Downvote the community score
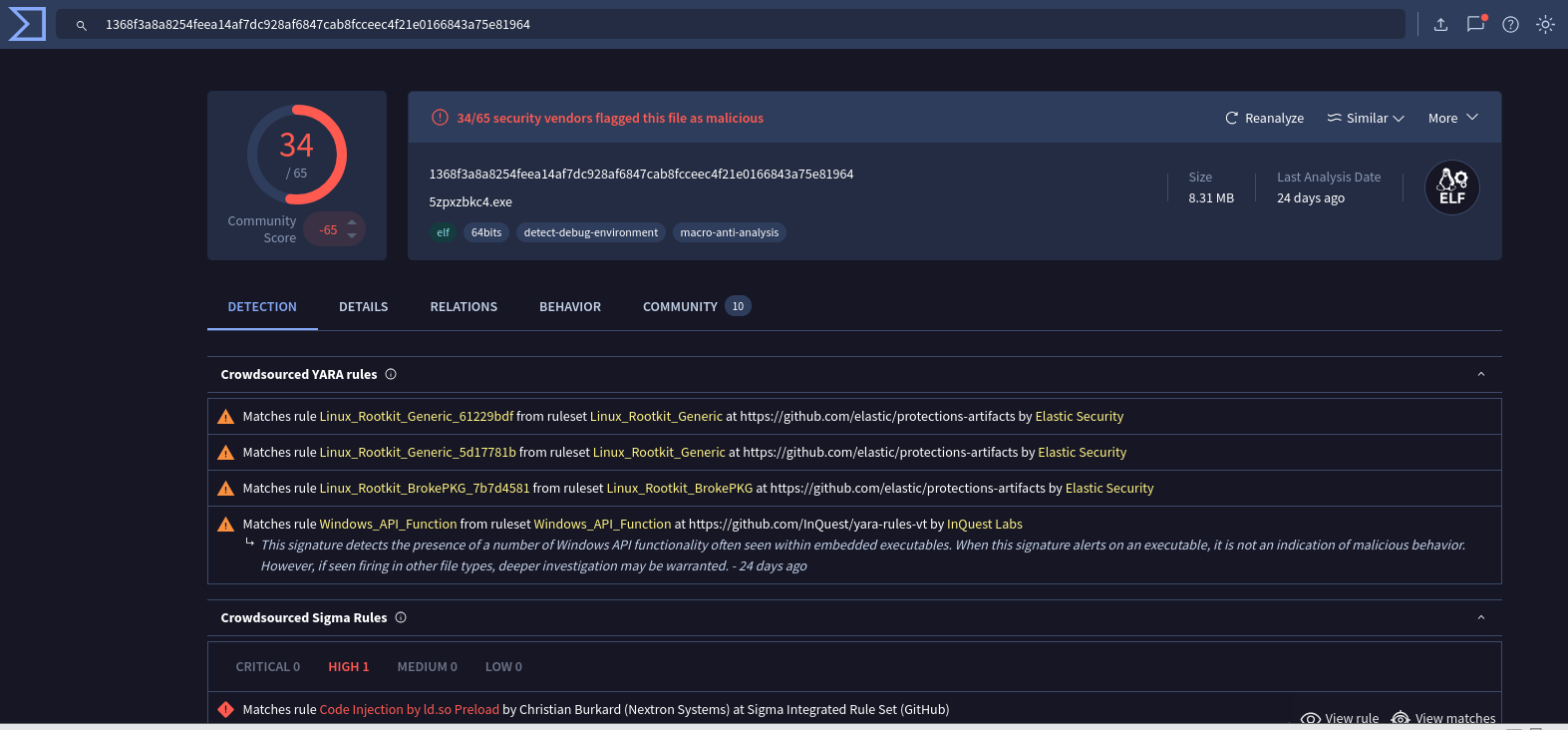 [352, 236]
